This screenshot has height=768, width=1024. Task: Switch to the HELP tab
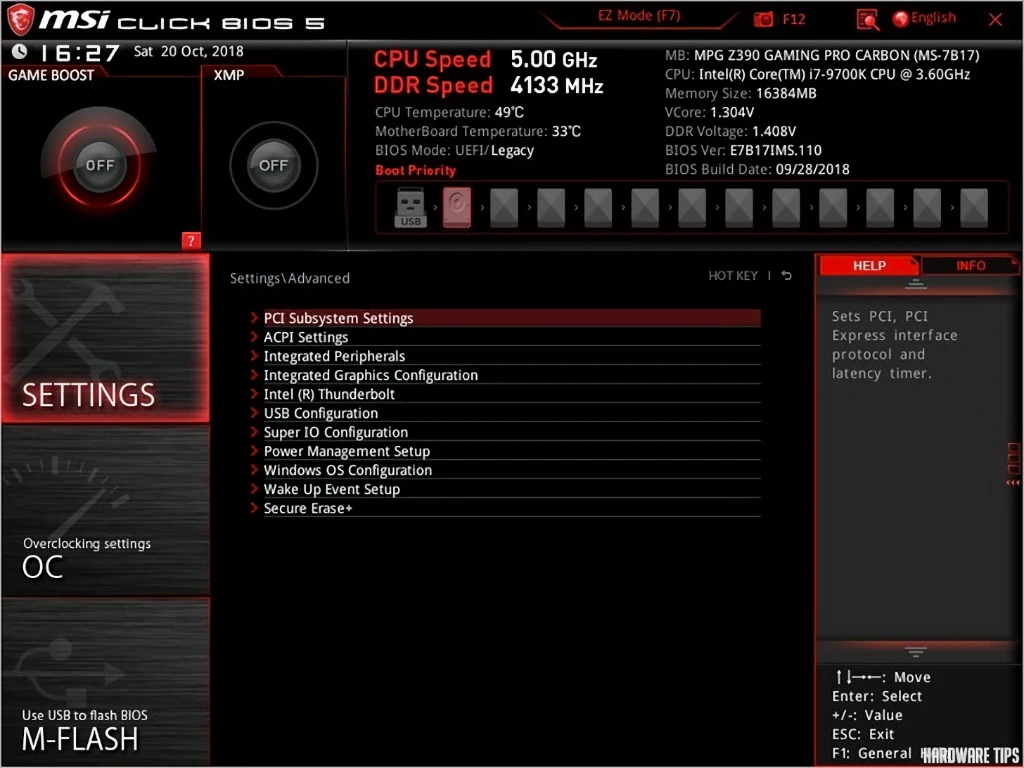pos(869,266)
